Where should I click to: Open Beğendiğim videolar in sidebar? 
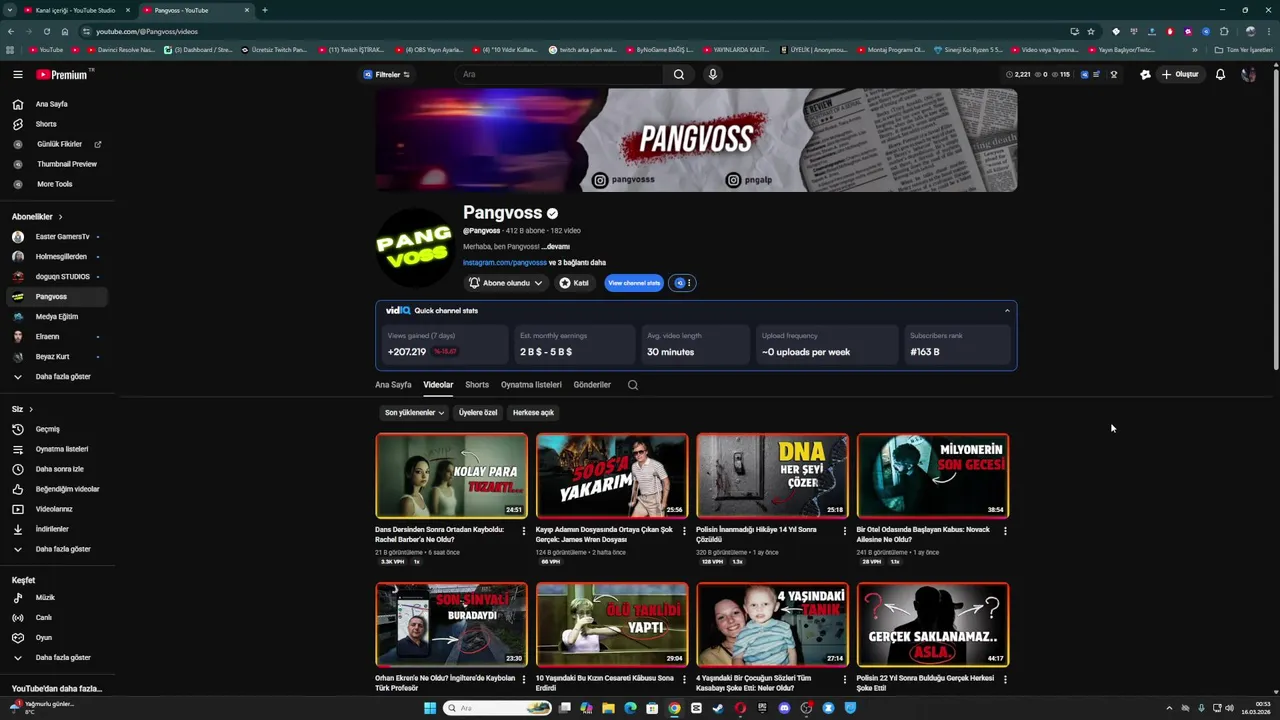coord(67,489)
